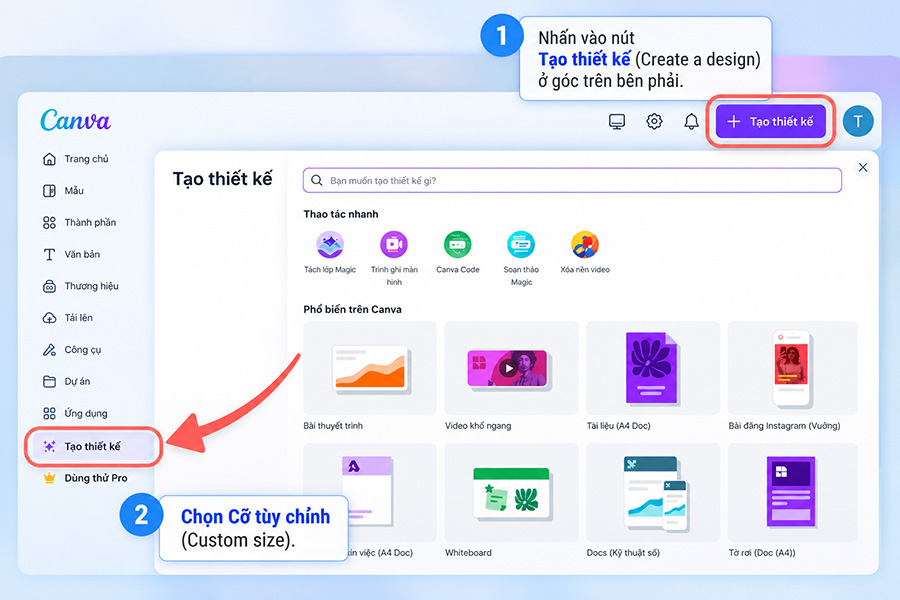Choose the Video khổ ngang thumbnail
The width and height of the screenshot is (900, 600).
[x=511, y=368]
